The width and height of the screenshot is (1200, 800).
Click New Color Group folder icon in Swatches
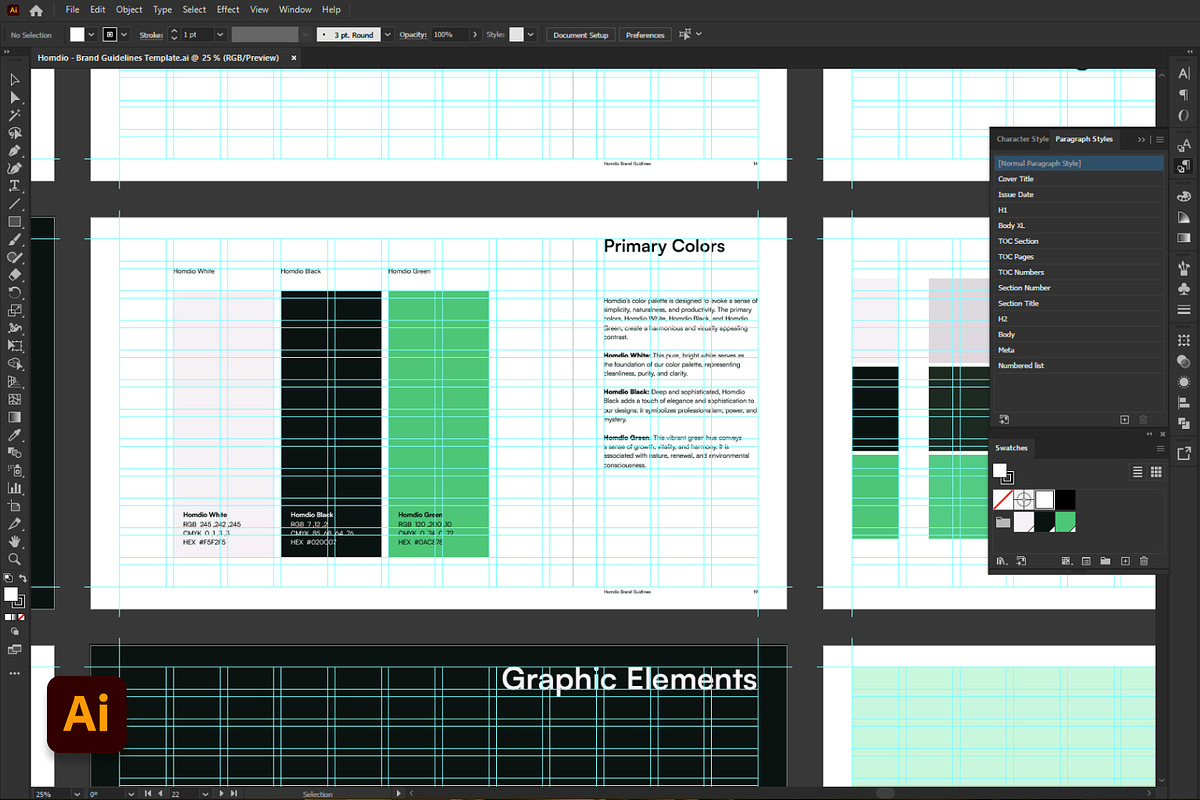pyautogui.click(x=1105, y=561)
